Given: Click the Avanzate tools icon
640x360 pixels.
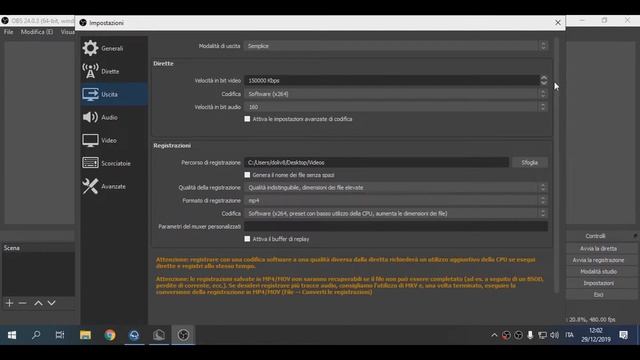Looking at the screenshot, I should (x=90, y=186).
